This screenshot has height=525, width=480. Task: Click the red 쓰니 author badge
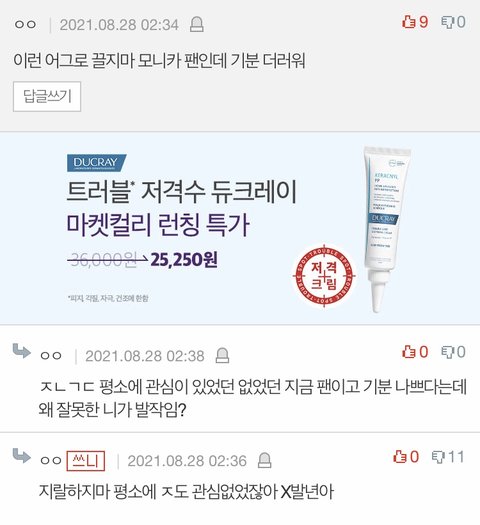86,461
